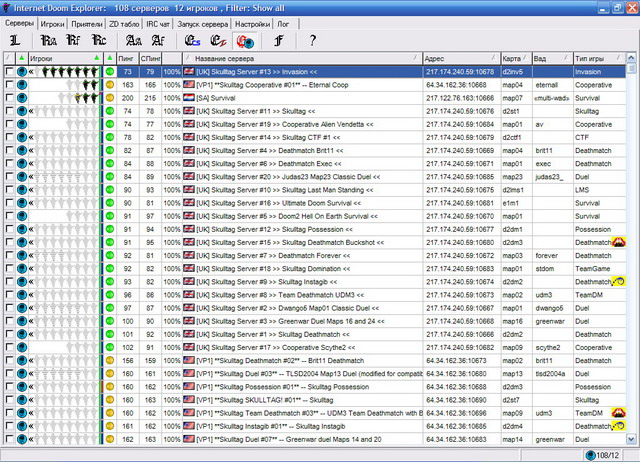640x462 pixels.
Task: Toggle the checkbox for Skulltag Cooperative #01 row
Action: pos(9,85)
